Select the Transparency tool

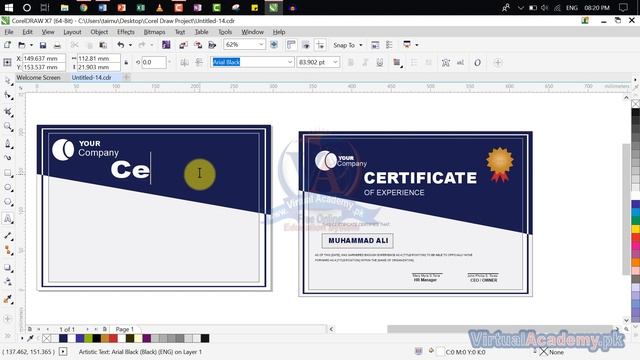pos(7,282)
